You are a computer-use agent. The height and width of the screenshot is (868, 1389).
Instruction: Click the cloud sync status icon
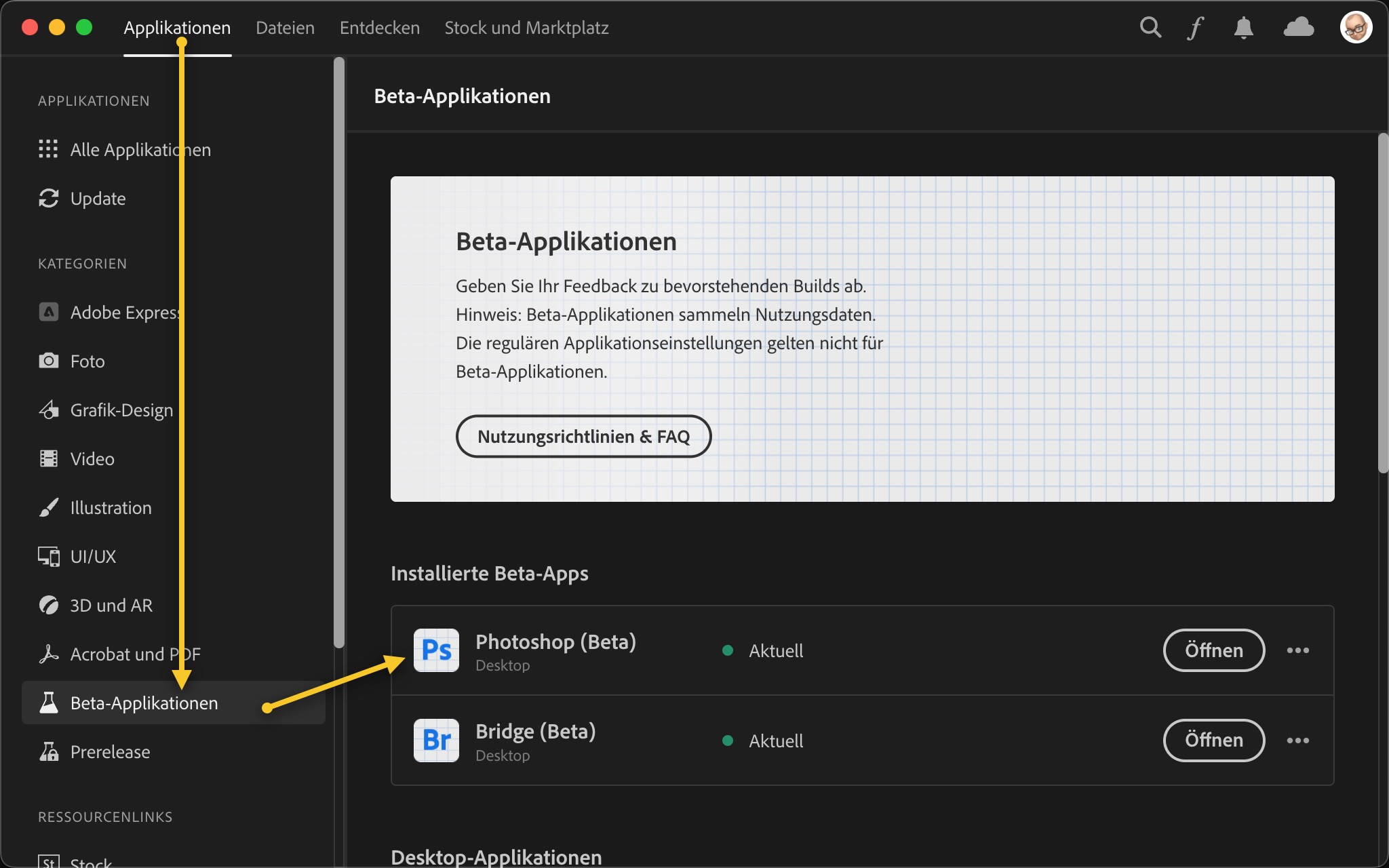pos(1298,28)
